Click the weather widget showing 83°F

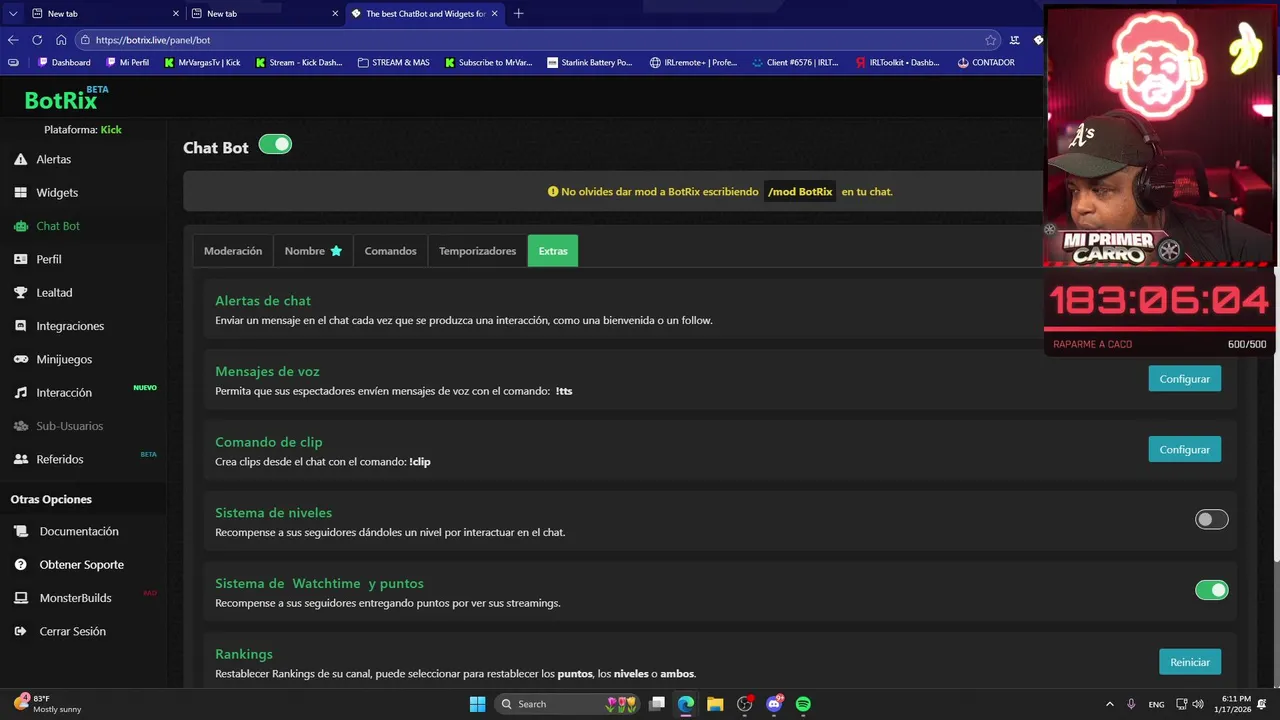click(x=48, y=704)
